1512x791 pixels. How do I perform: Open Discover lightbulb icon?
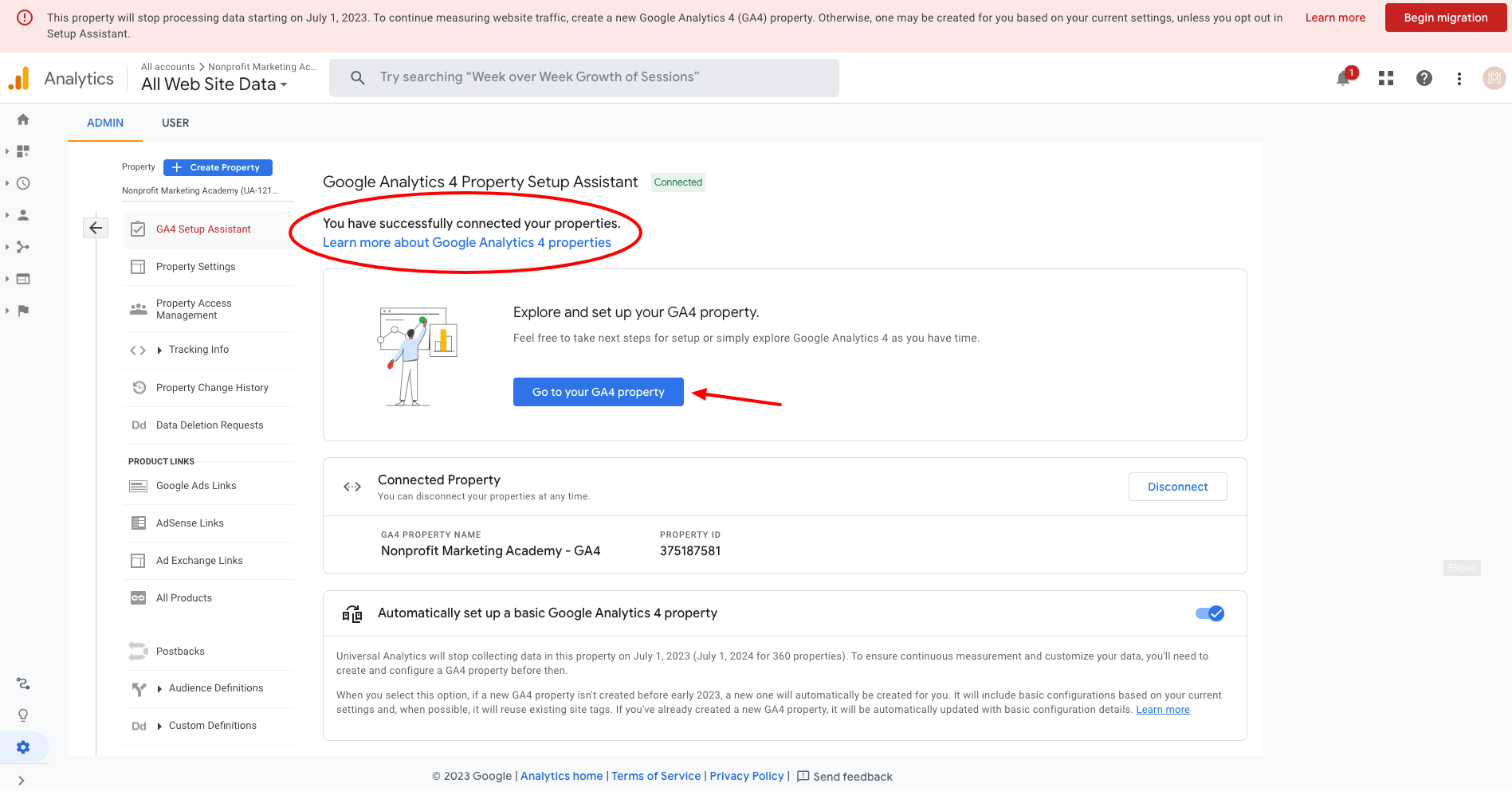pyautogui.click(x=23, y=715)
